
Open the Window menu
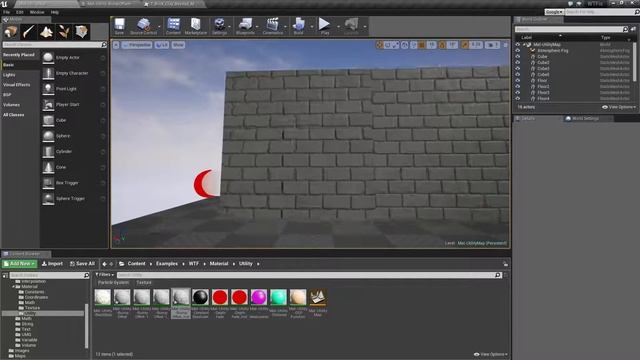point(37,12)
